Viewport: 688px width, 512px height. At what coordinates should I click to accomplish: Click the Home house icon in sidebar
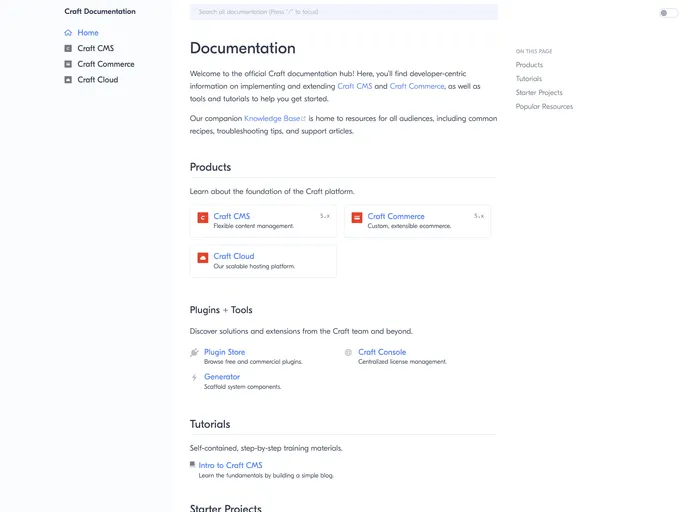point(68,32)
